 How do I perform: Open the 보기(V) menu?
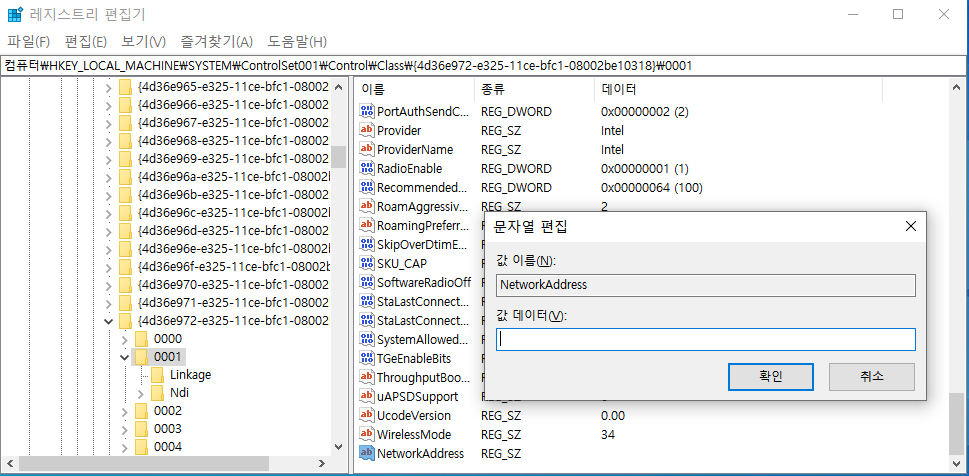coord(144,42)
